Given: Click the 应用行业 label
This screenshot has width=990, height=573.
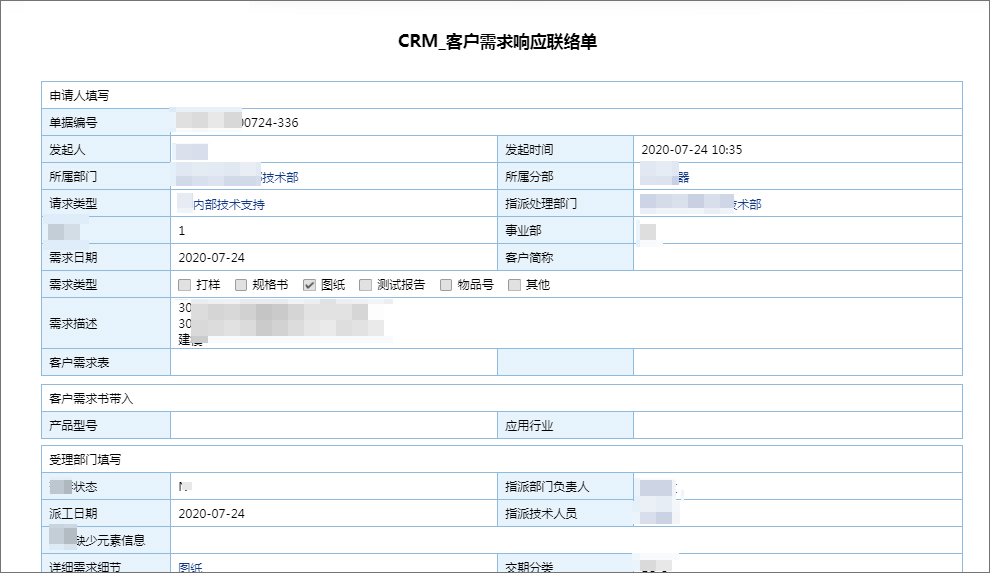Looking at the screenshot, I should 529,426.
